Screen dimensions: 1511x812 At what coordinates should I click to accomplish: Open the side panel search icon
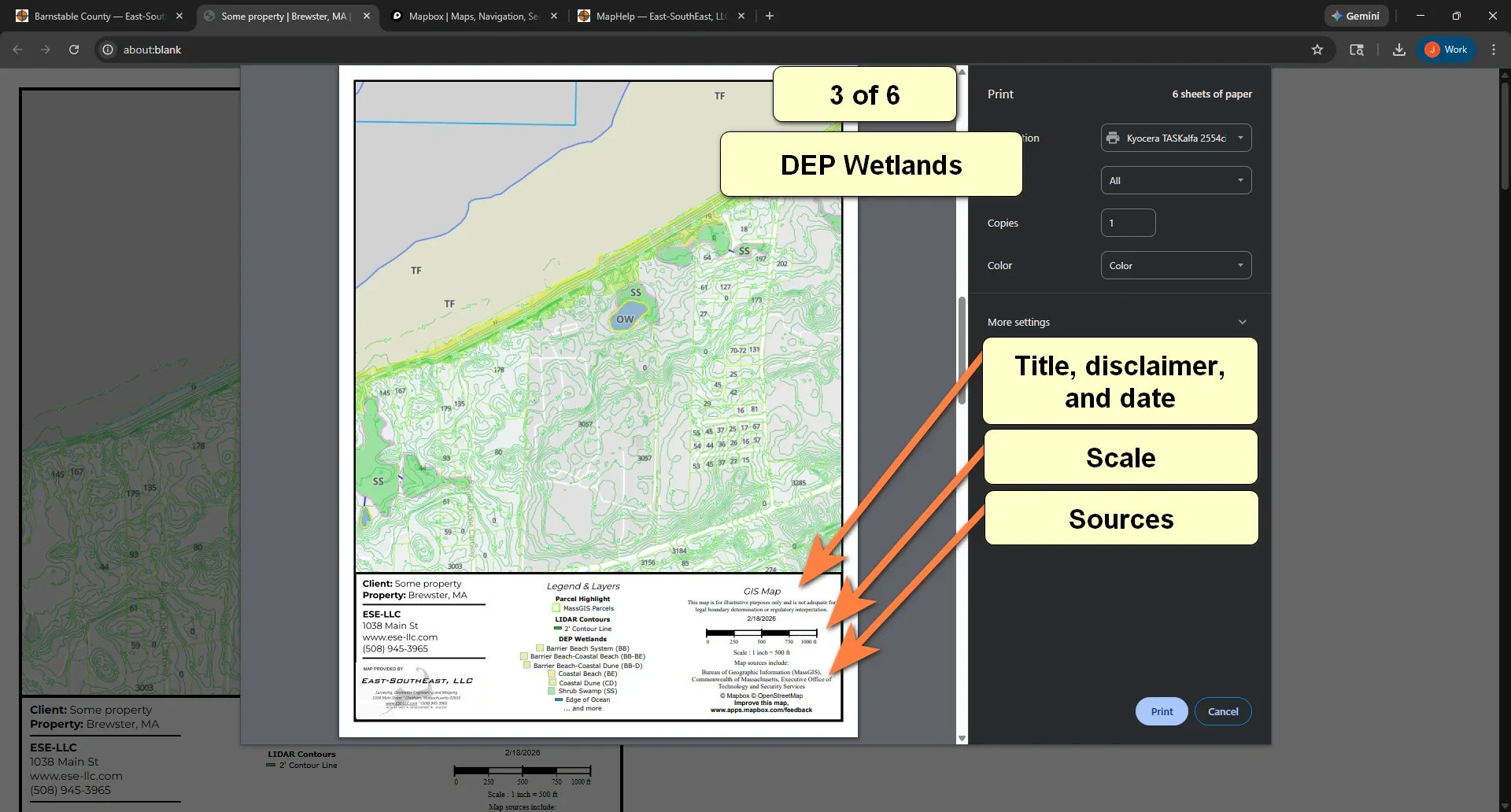[x=1356, y=49]
